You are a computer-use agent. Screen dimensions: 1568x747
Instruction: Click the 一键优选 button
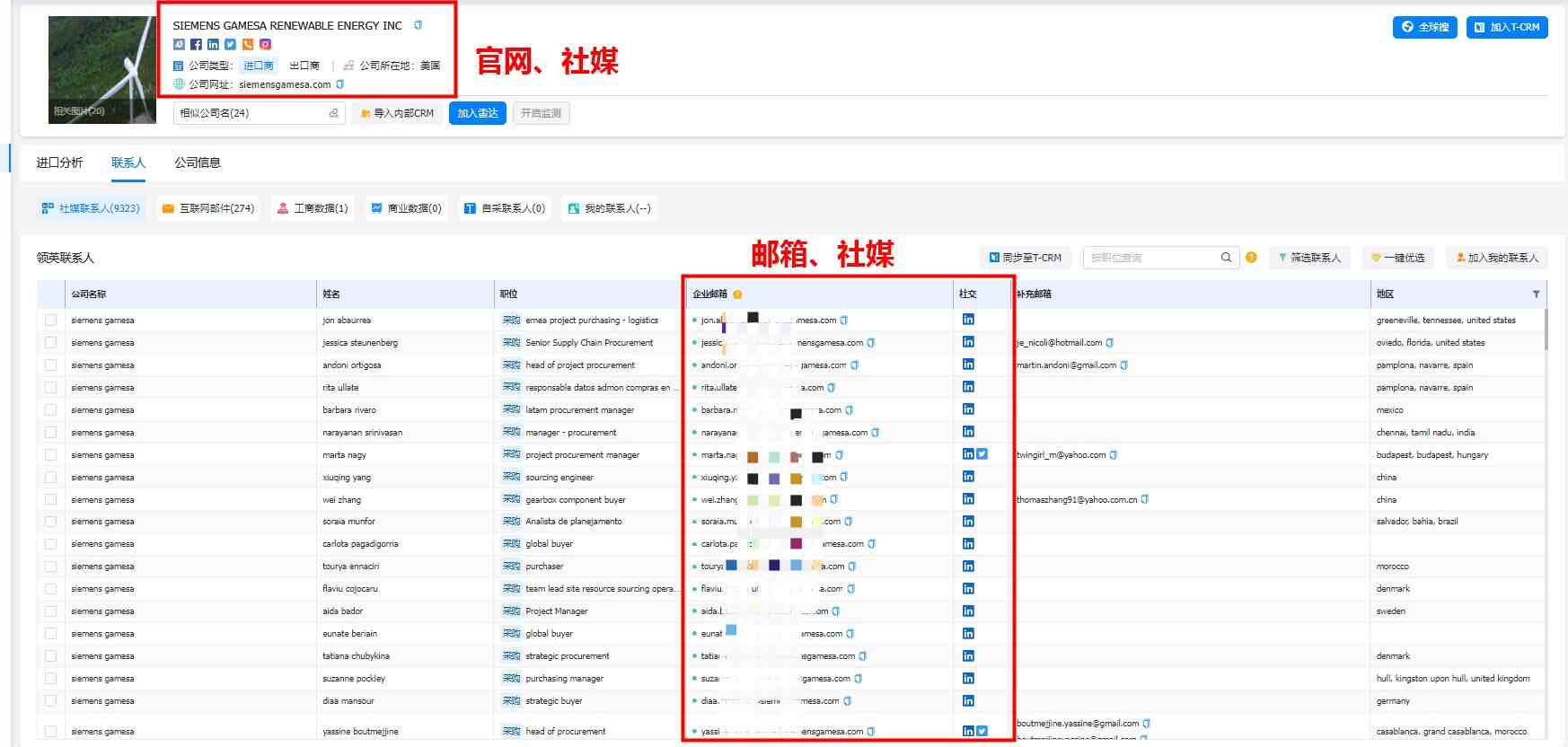coord(1397,258)
